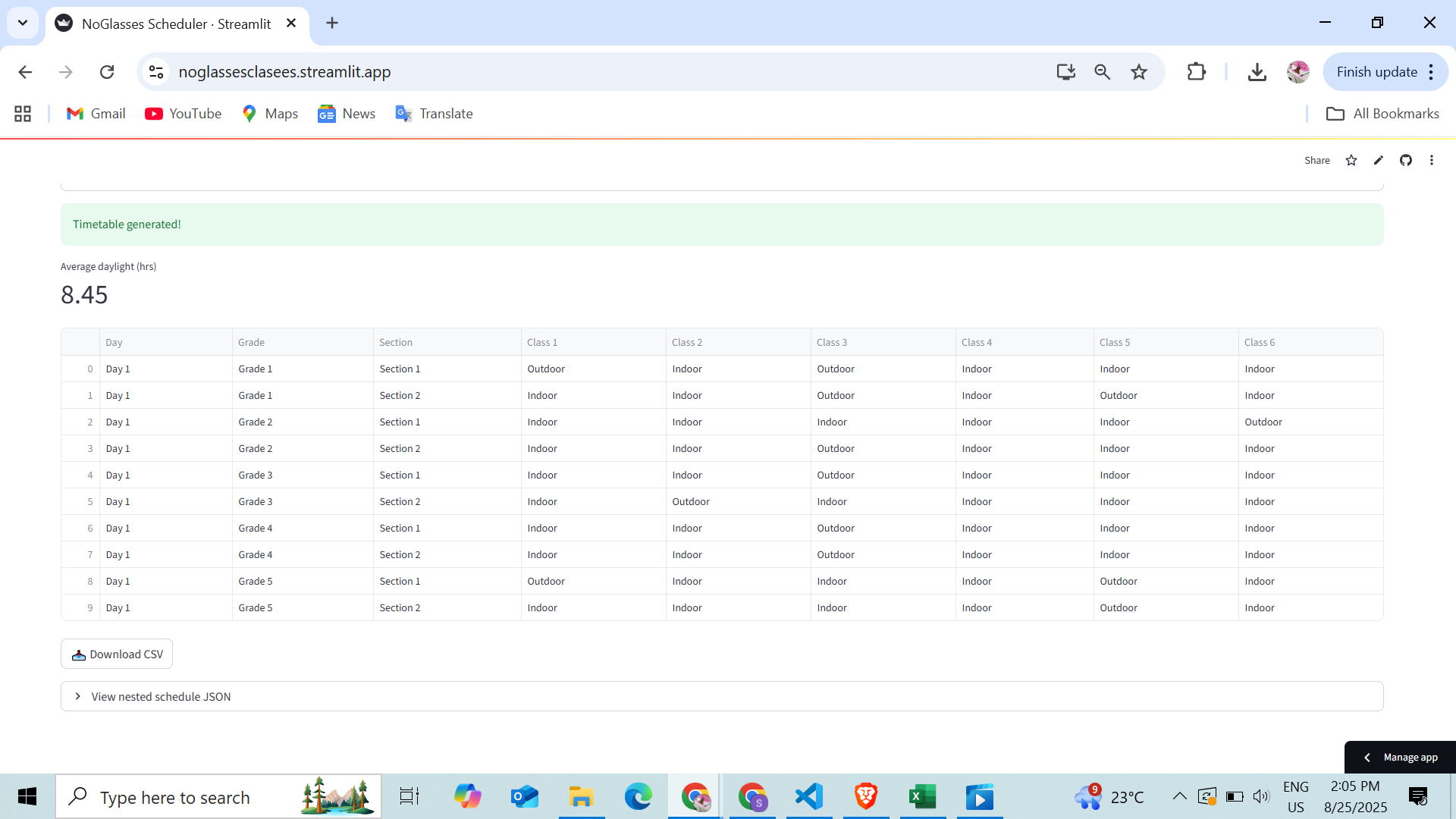Bookmark this page with Chrome star

pyautogui.click(x=1139, y=72)
